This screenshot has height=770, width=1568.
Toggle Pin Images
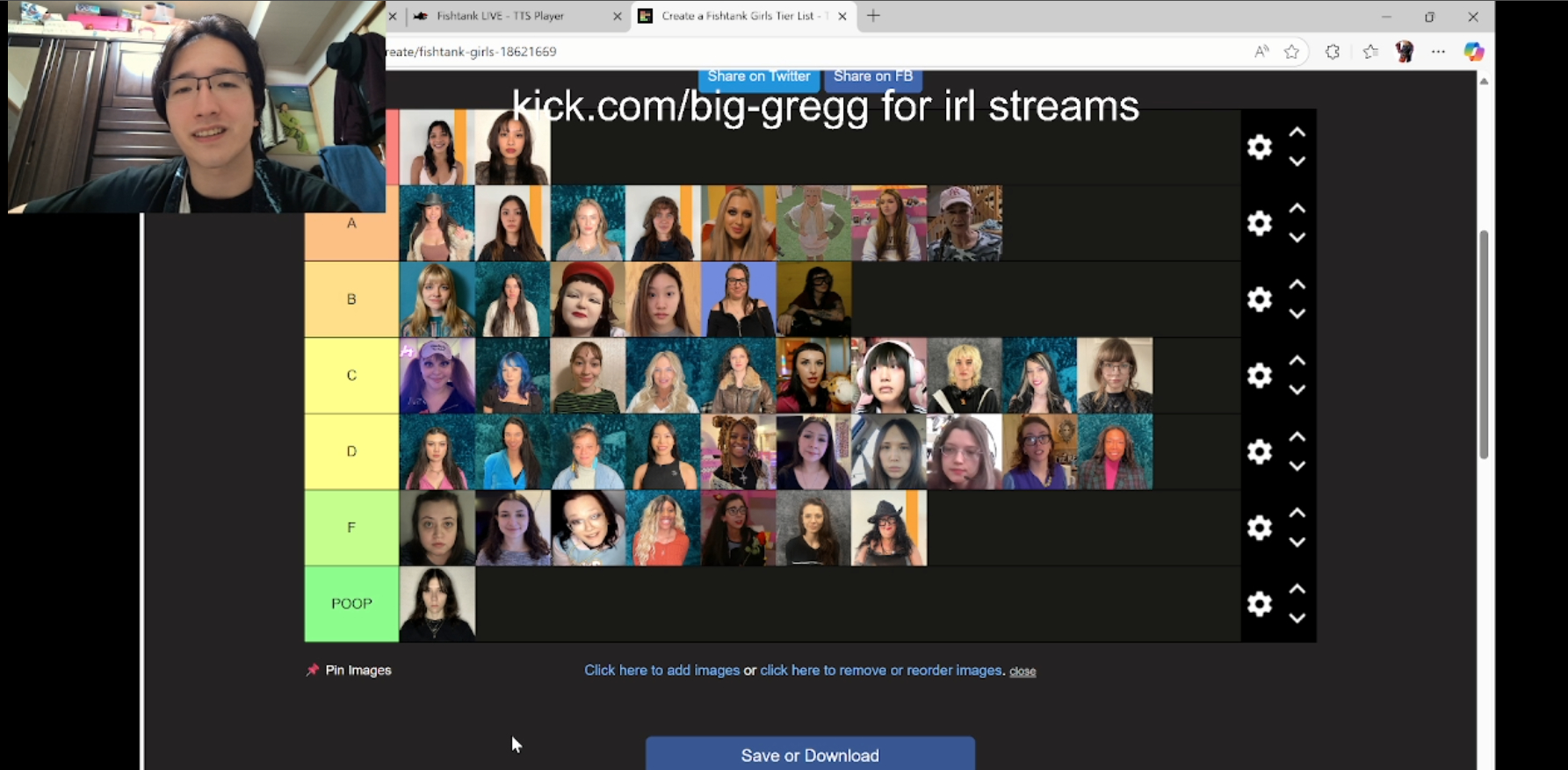coord(349,670)
